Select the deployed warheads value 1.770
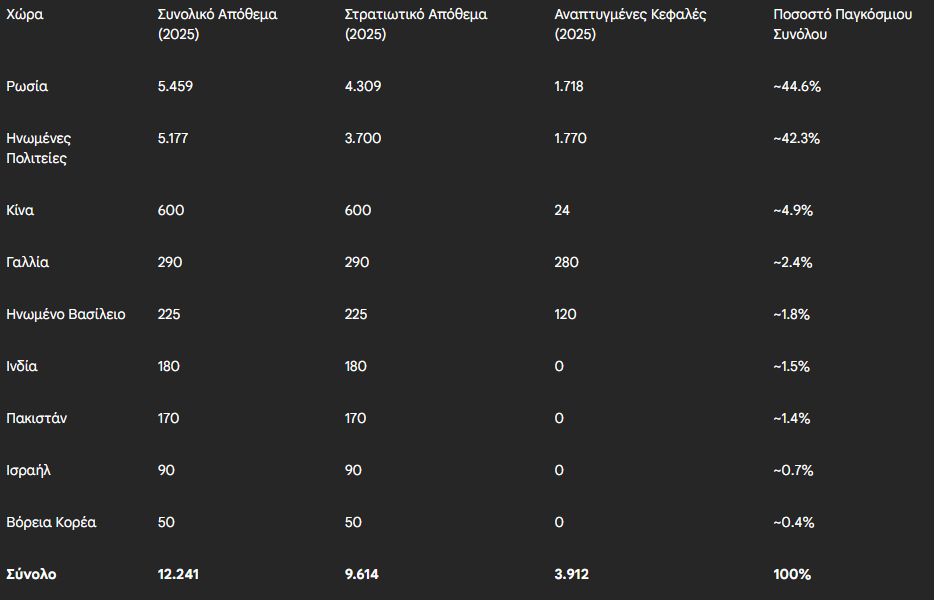The width and height of the screenshot is (934, 600). (x=570, y=138)
